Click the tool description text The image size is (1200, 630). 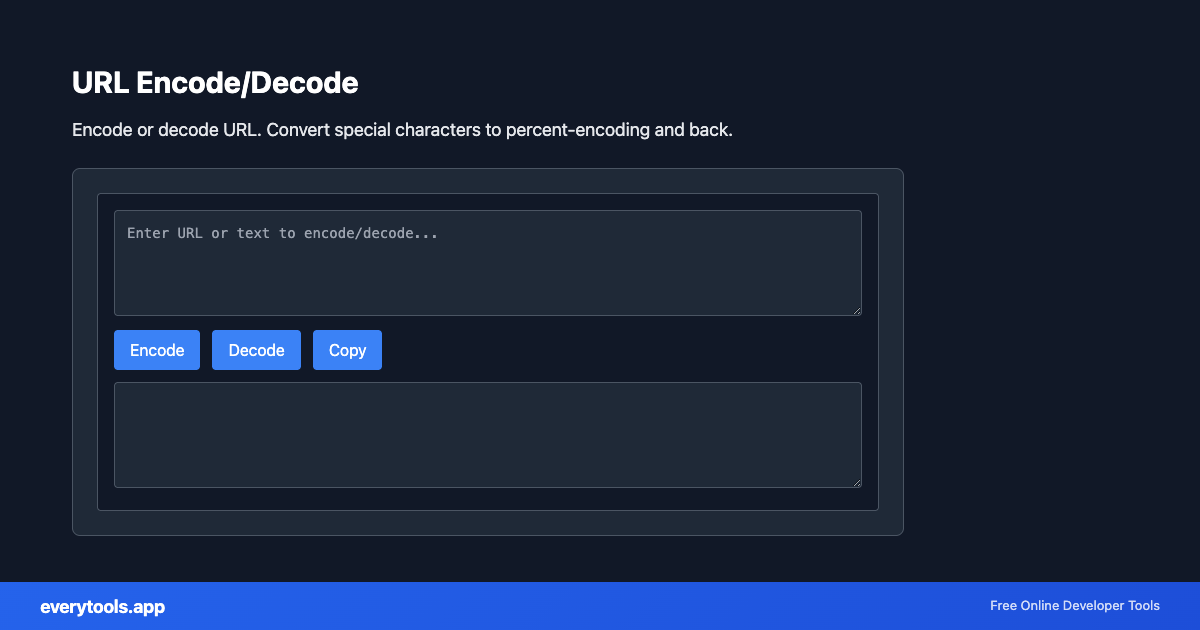coord(401,129)
